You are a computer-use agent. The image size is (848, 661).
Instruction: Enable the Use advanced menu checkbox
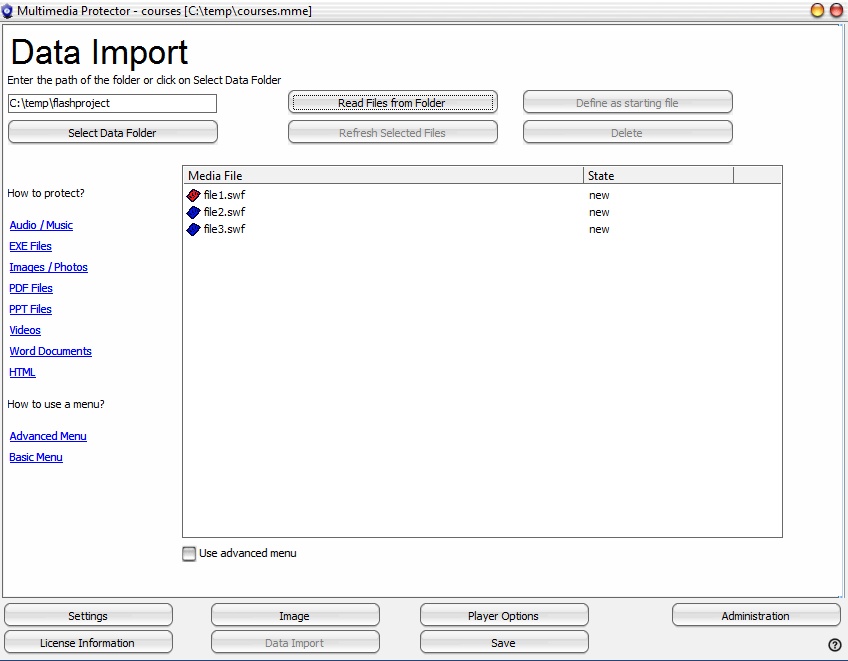coord(189,554)
